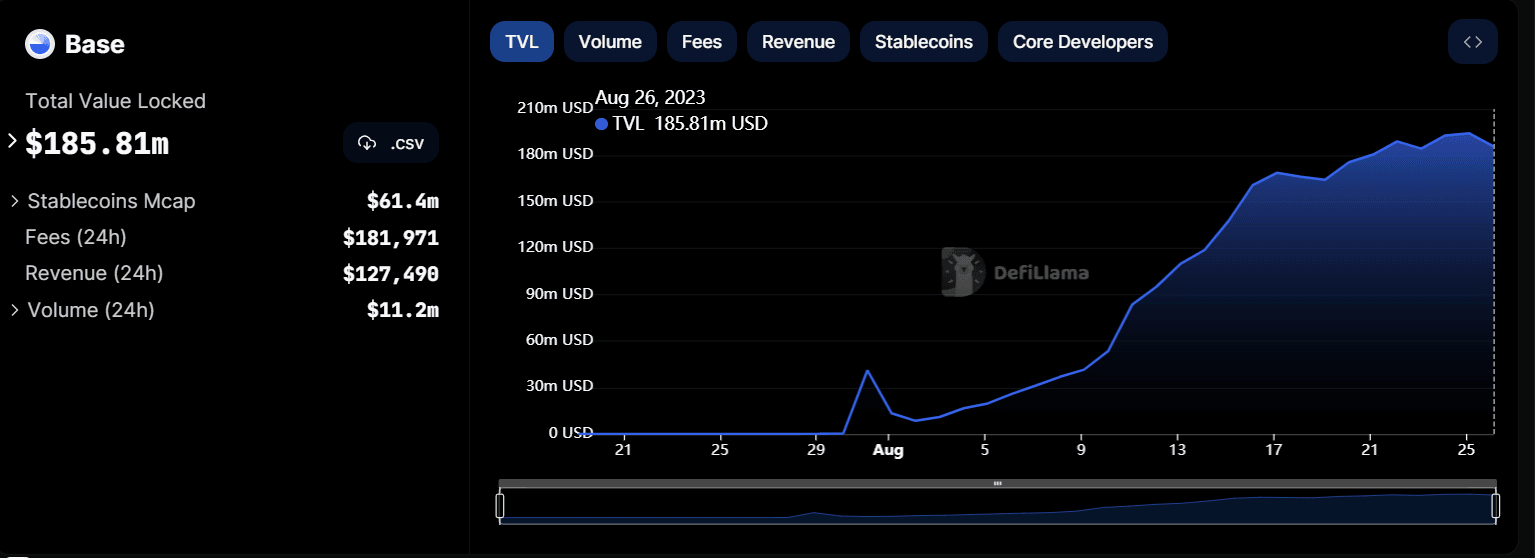Viewport: 1535px width, 558px height.
Task: Click the right handle of date range slider
Action: coord(1495,506)
